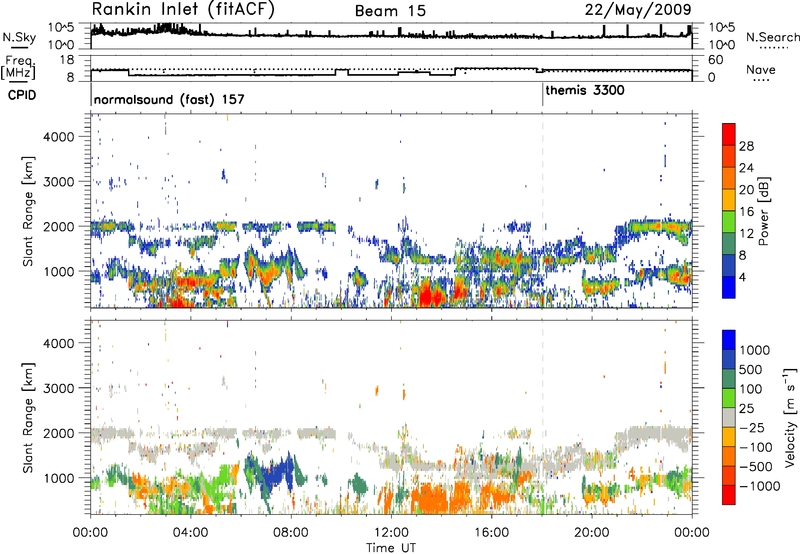Click the '3000' tick of the velocity panel
The image size is (800, 554).
click(x=59, y=388)
